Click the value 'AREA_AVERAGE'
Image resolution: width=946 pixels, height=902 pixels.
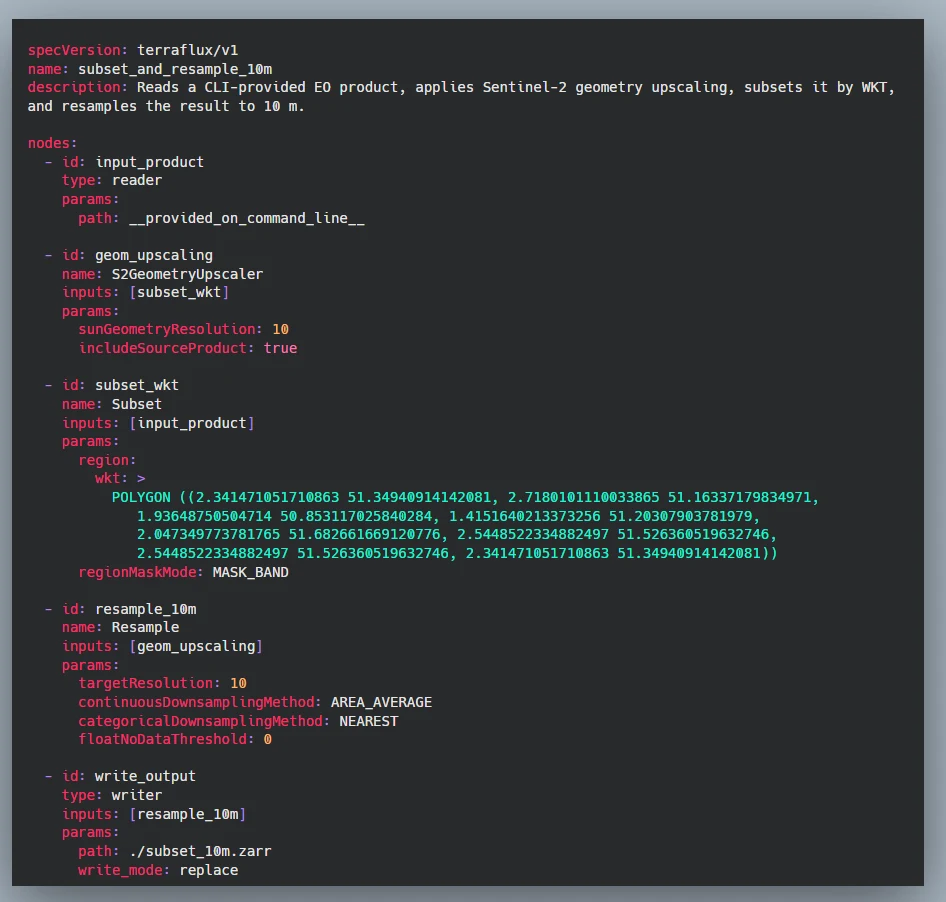381,703
